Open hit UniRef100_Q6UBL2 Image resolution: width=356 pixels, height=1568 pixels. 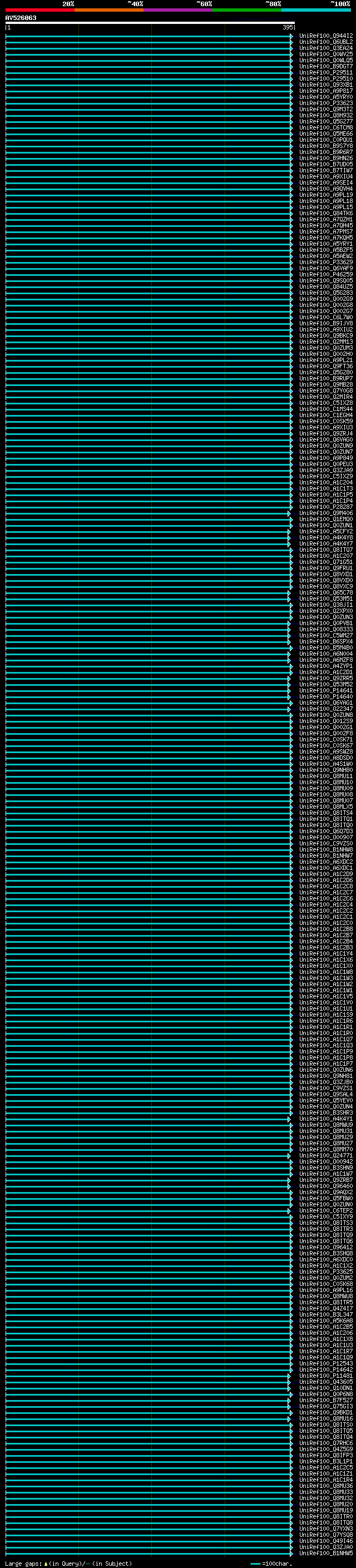(x=326, y=42)
